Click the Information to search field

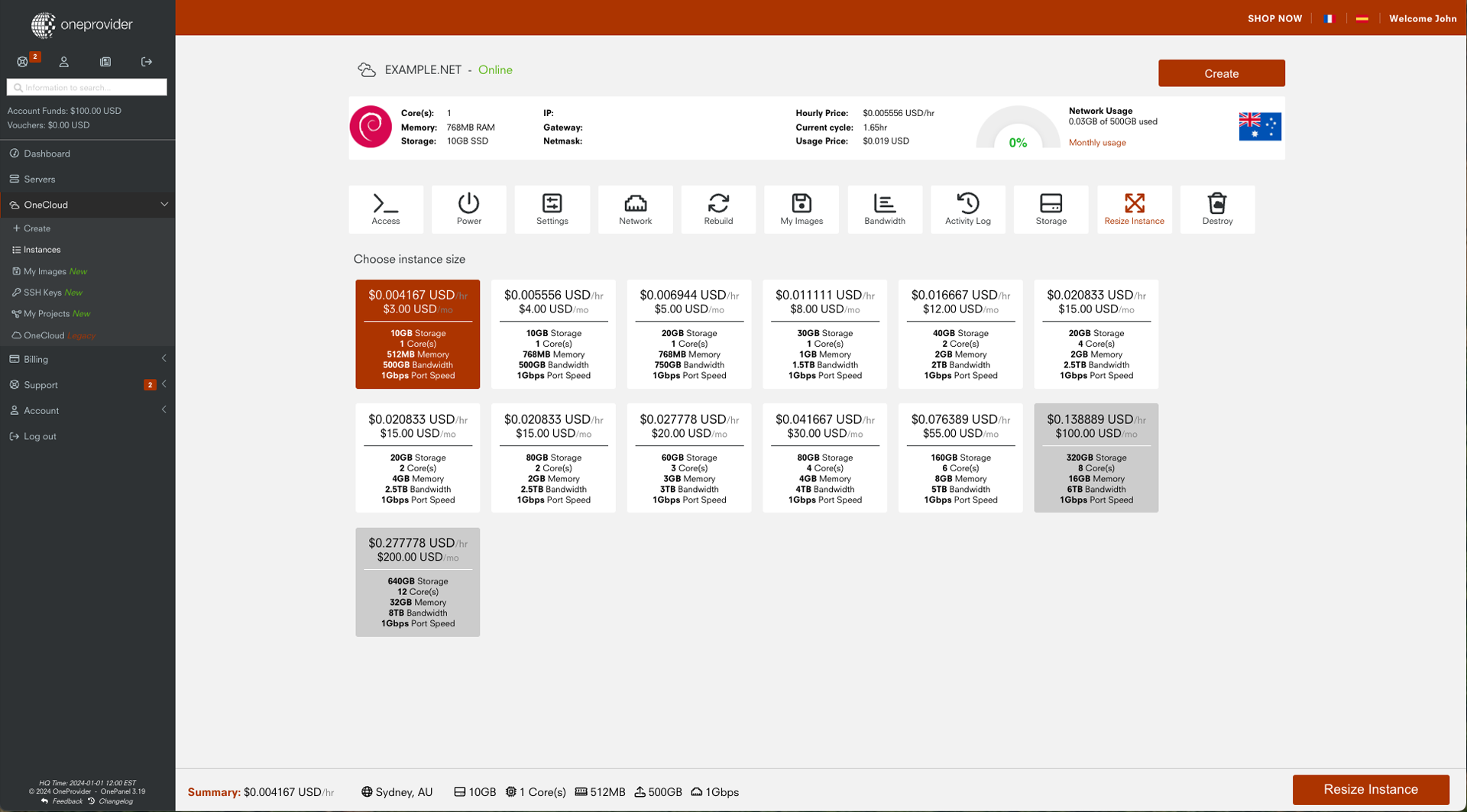click(x=88, y=87)
